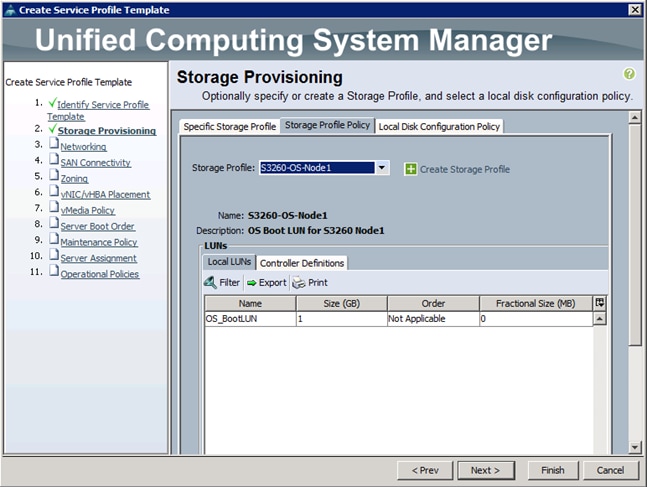Click the page icon beside Networking
Screen dimensions: 647x487
(54, 143)
